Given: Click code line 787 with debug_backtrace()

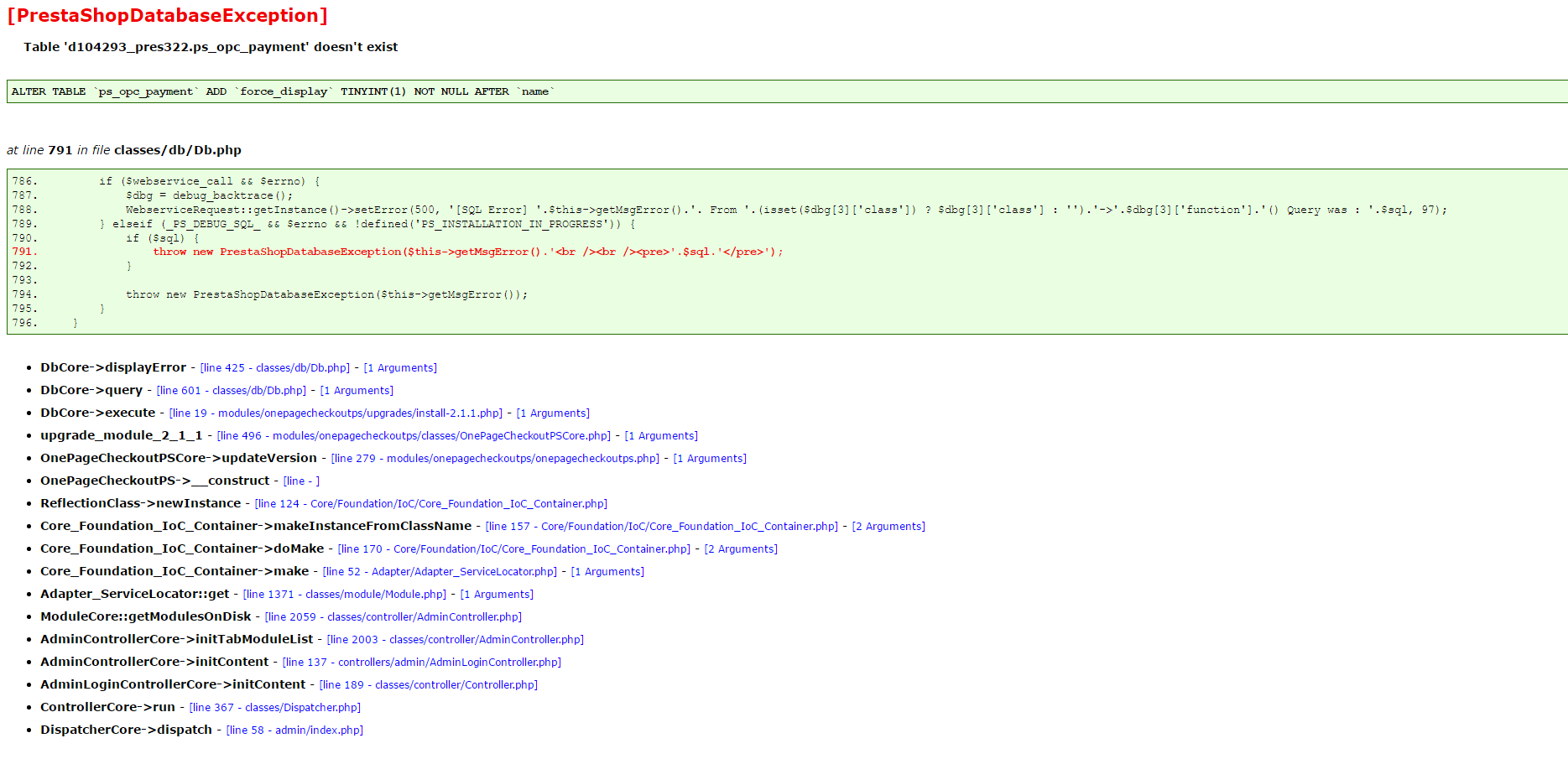Looking at the screenshot, I should pos(209,195).
